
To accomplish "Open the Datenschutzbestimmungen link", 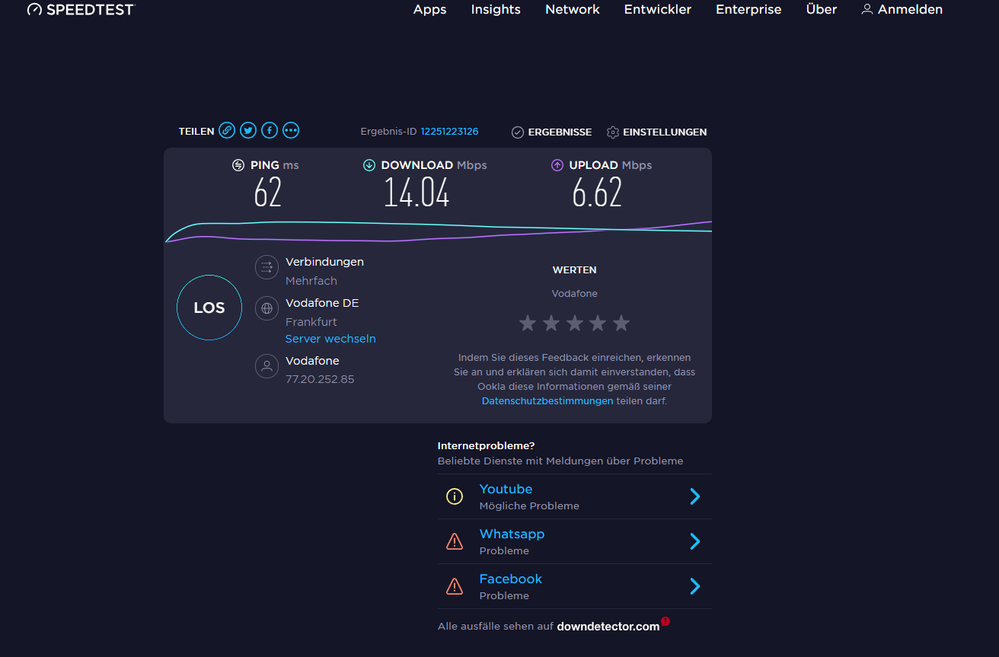I will [x=547, y=401].
